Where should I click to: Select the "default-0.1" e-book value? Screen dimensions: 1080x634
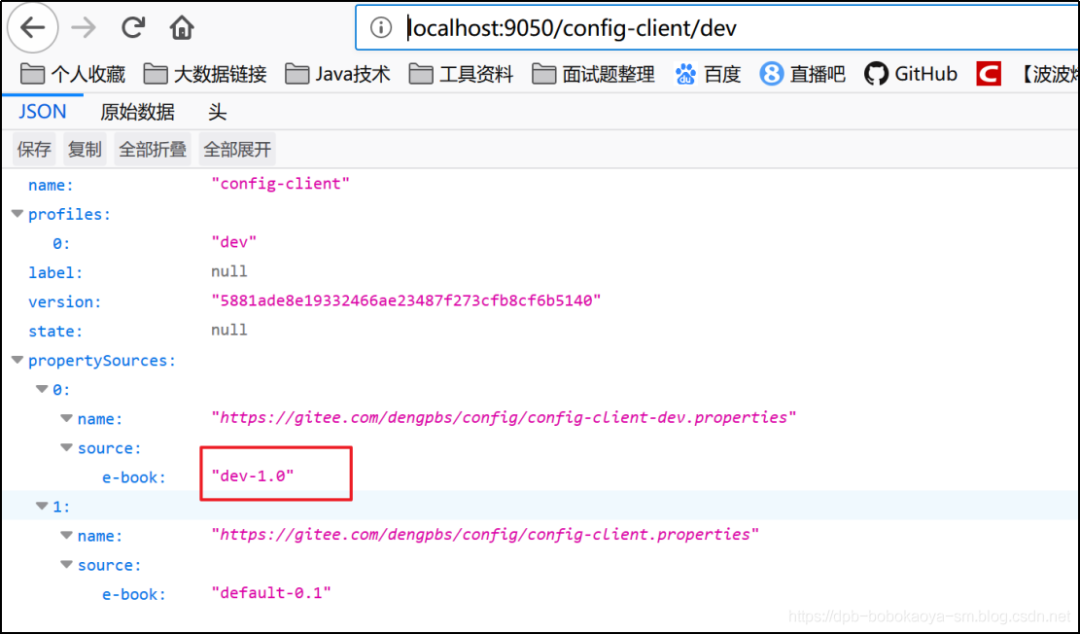pos(271,593)
